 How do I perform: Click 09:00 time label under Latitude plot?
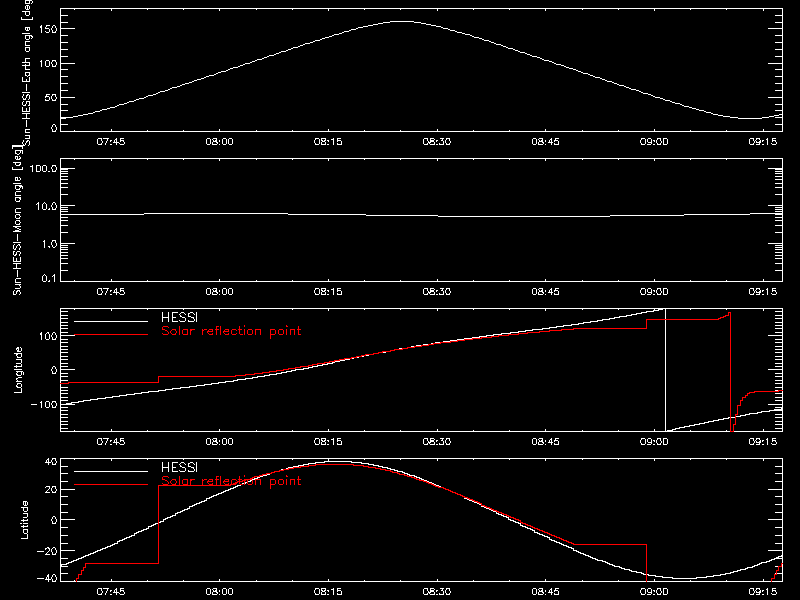(x=654, y=592)
